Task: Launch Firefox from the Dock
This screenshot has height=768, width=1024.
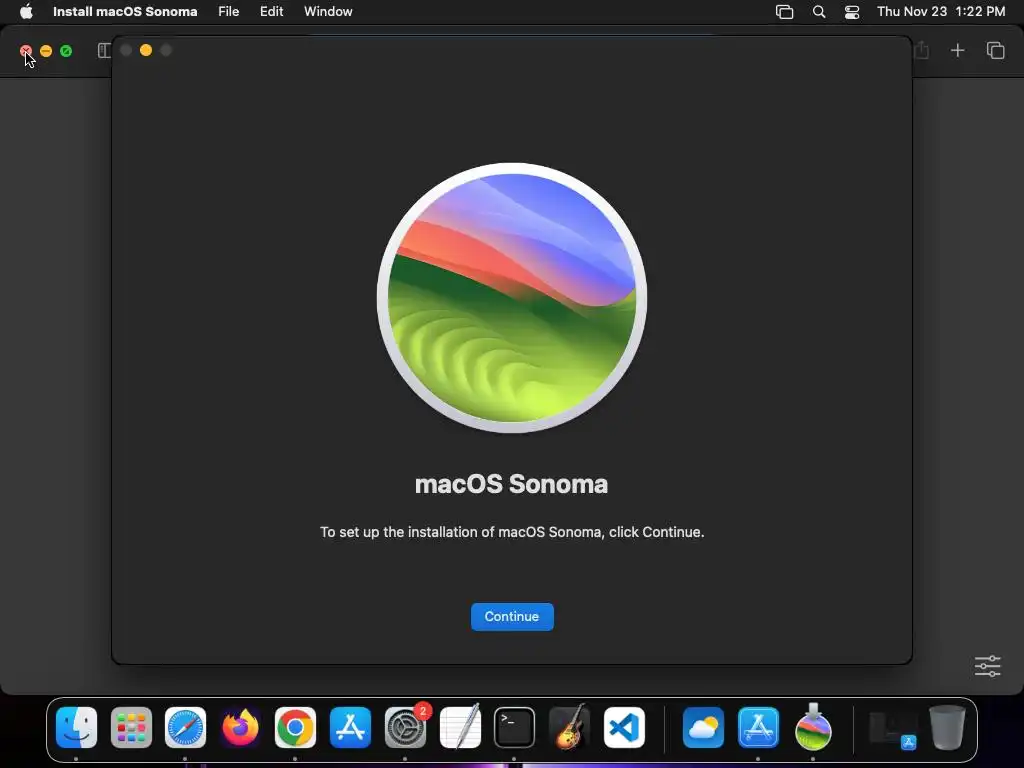Action: [x=240, y=728]
